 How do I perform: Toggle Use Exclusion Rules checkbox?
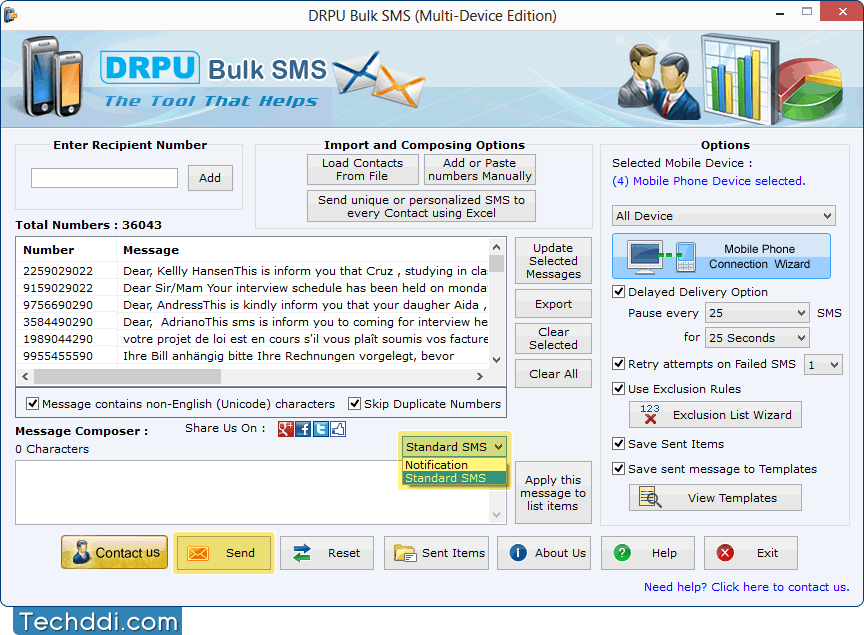(x=619, y=389)
